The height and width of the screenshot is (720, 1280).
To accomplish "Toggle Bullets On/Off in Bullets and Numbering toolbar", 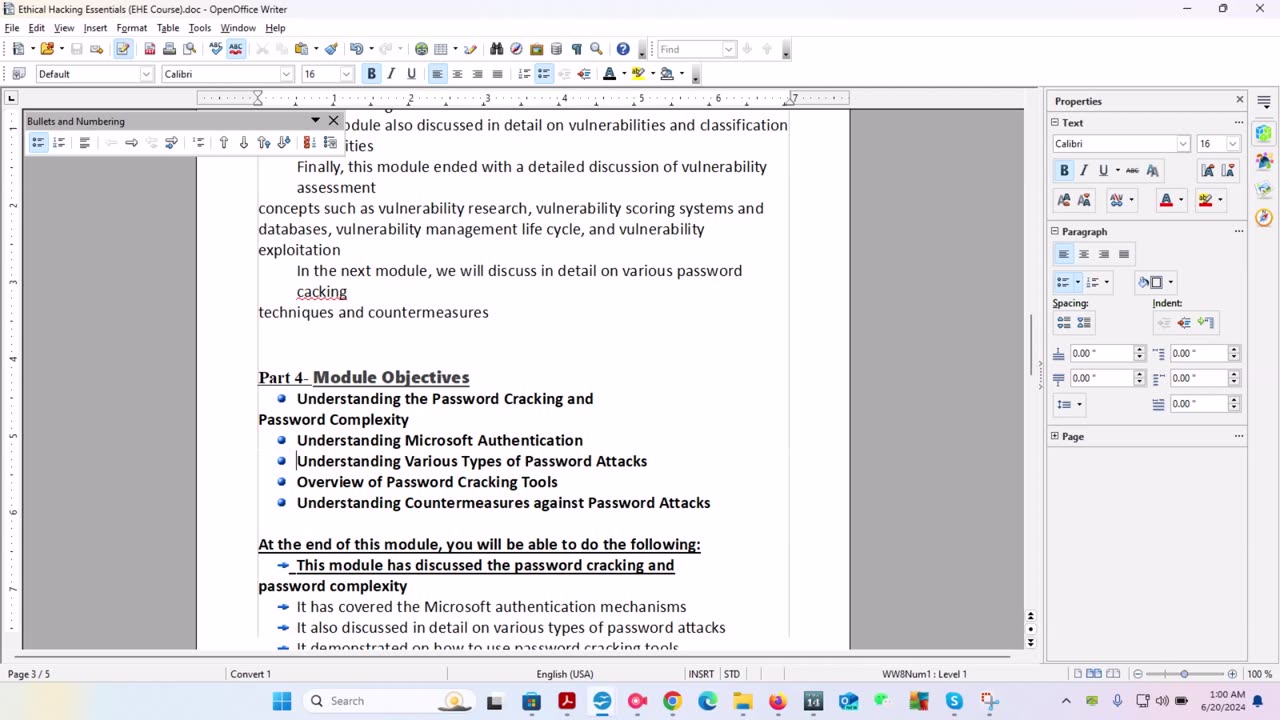I will (x=38, y=143).
